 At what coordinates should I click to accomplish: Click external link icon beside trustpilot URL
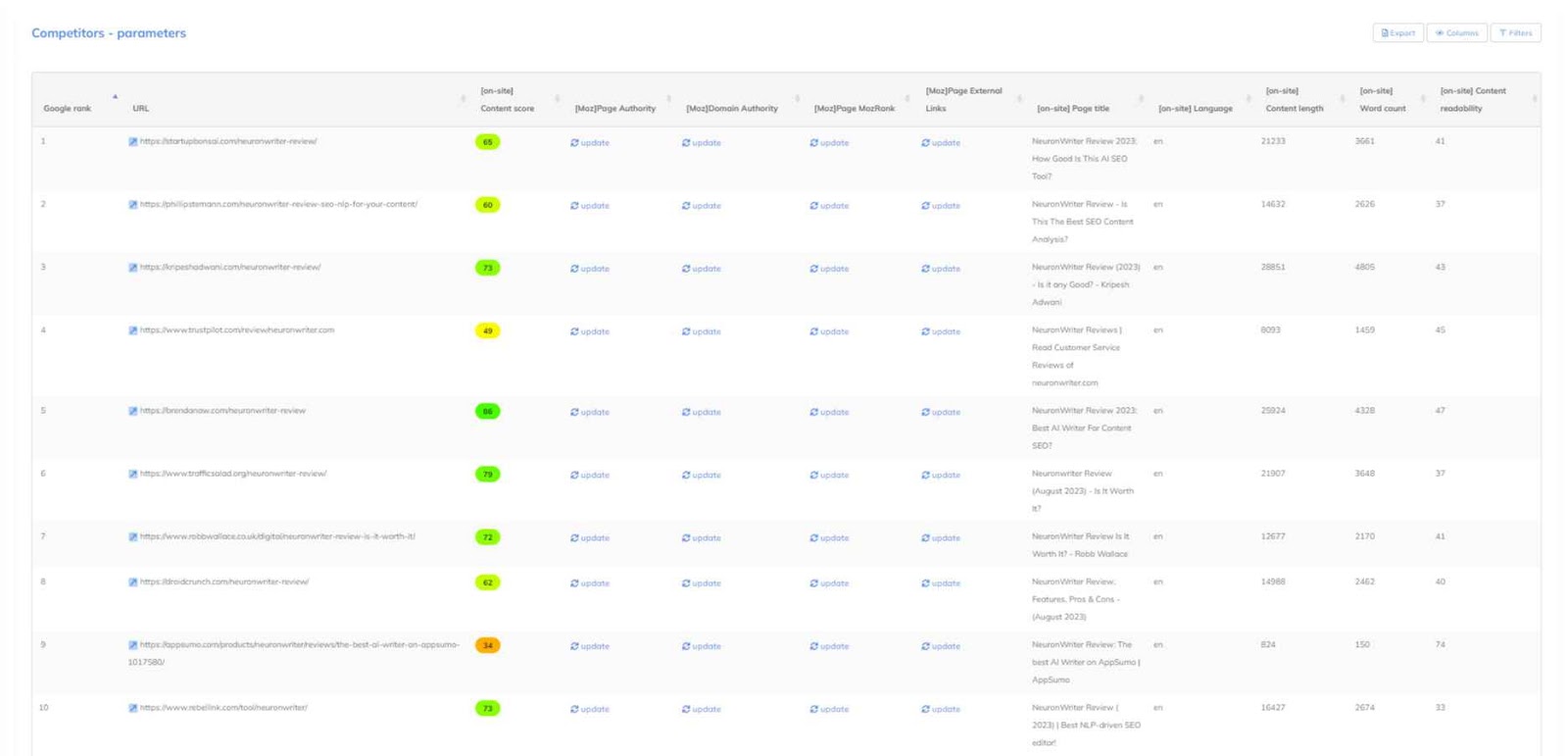tap(132, 330)
